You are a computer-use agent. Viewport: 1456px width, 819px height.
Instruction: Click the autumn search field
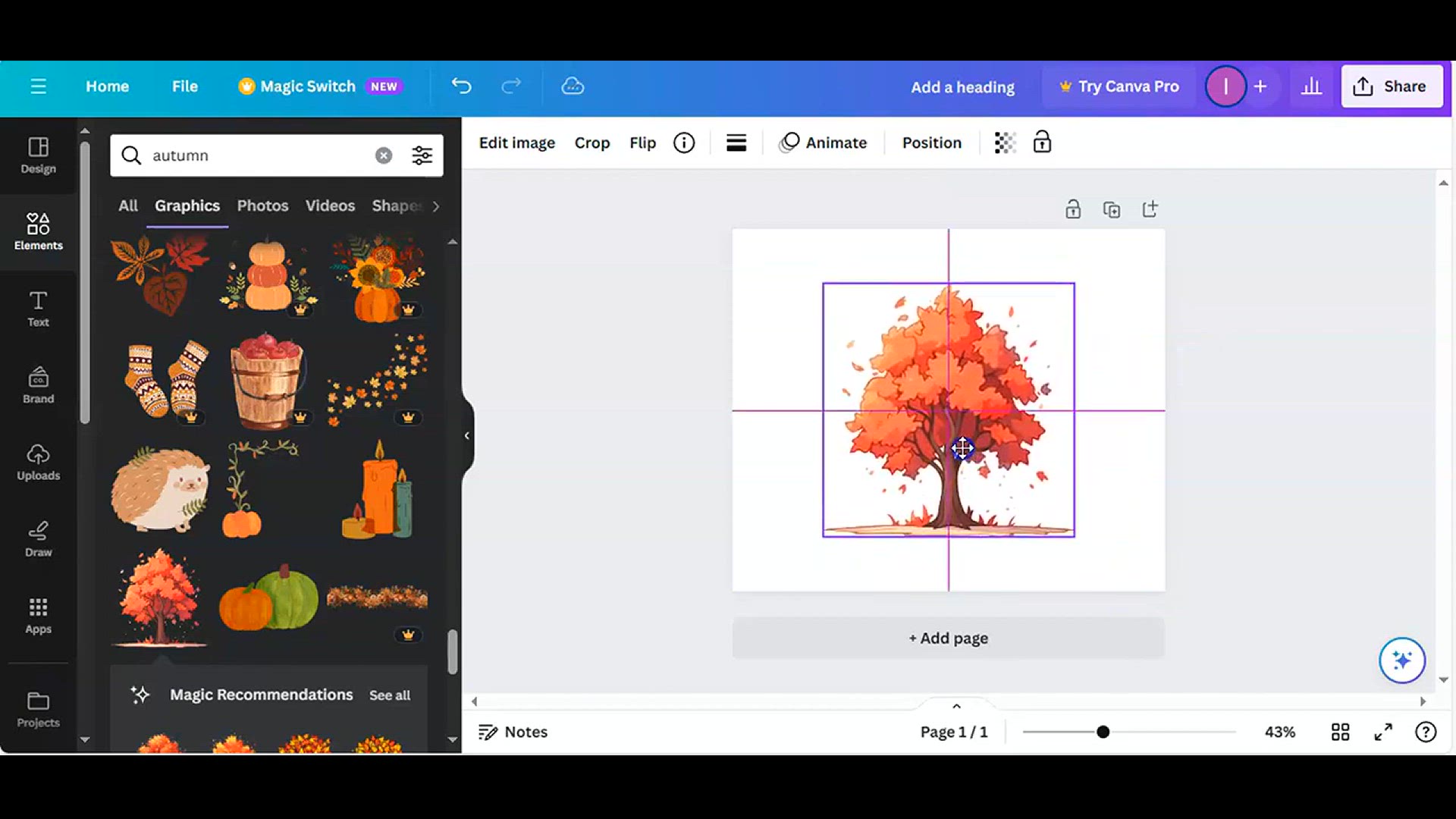(277, 155)
